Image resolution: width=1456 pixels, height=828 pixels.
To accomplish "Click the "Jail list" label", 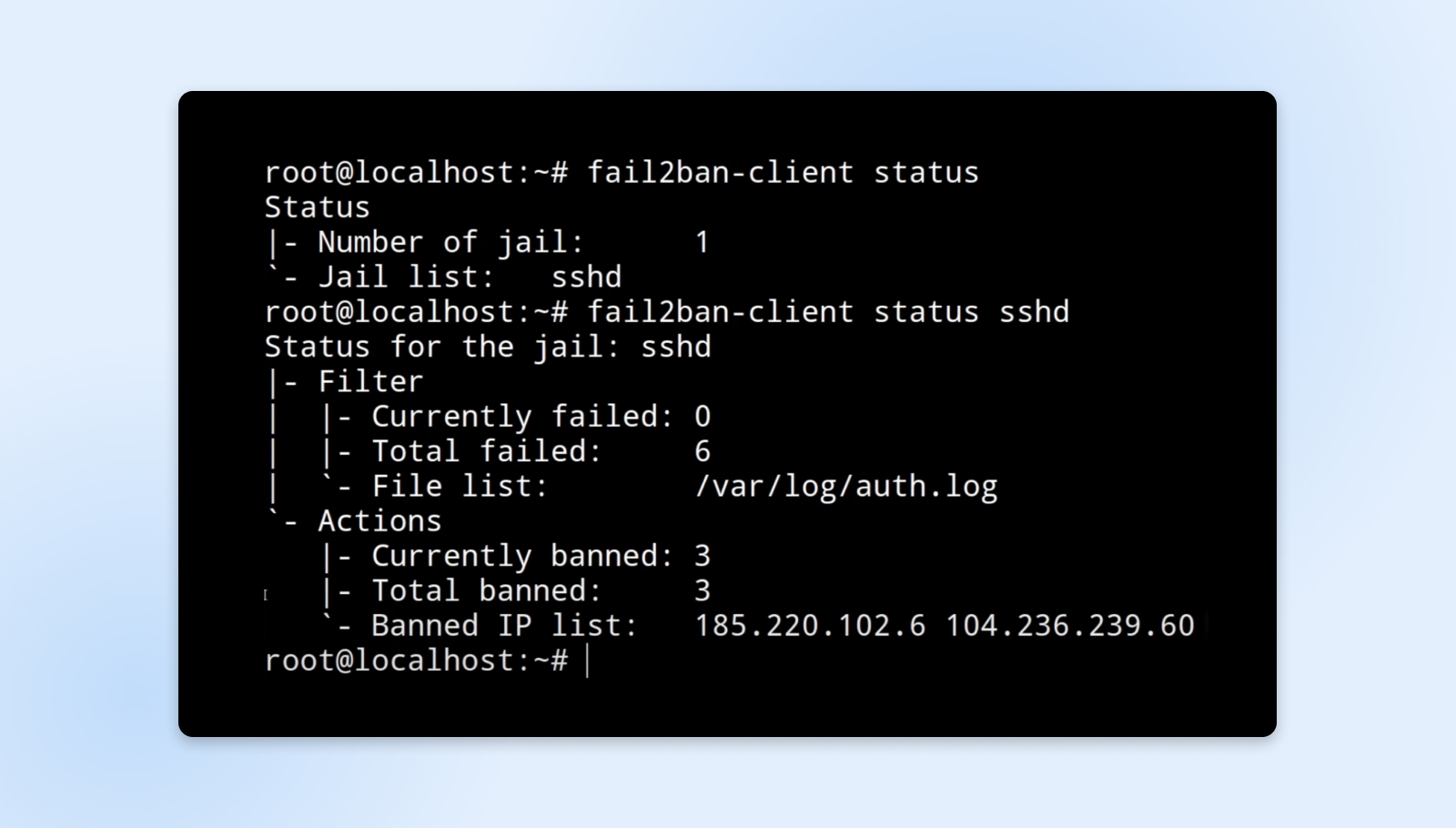I will pos(406,278).
